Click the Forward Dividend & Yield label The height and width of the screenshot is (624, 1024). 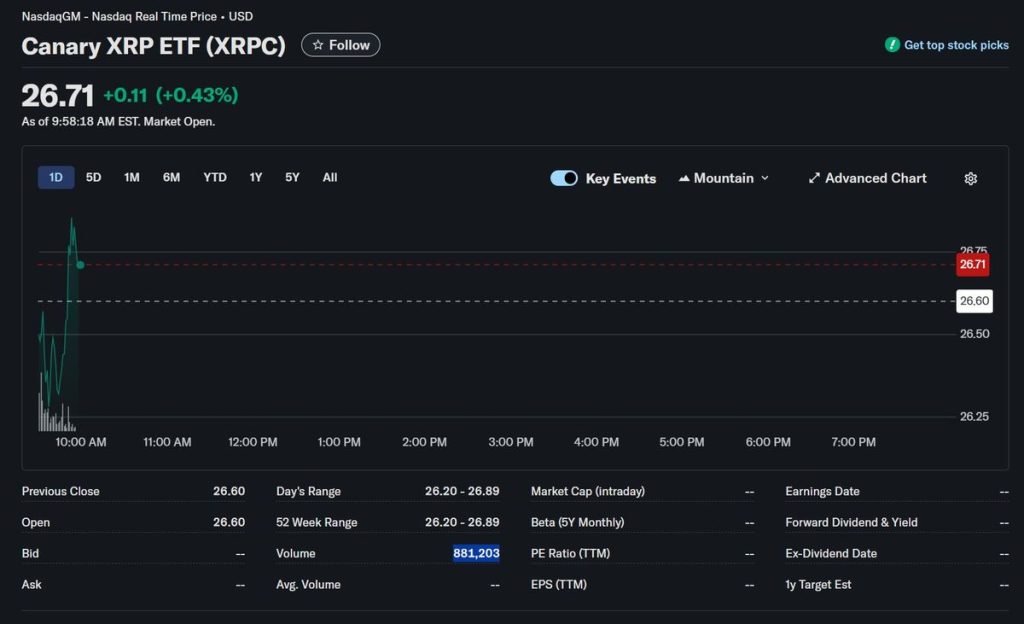click(x=851, y=523)
